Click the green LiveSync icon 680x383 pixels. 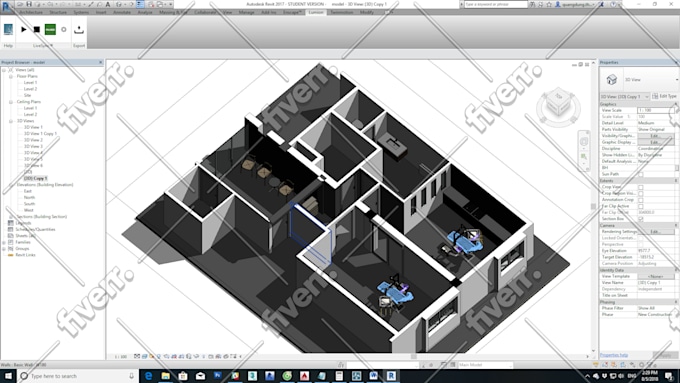[x=50, y=29]
